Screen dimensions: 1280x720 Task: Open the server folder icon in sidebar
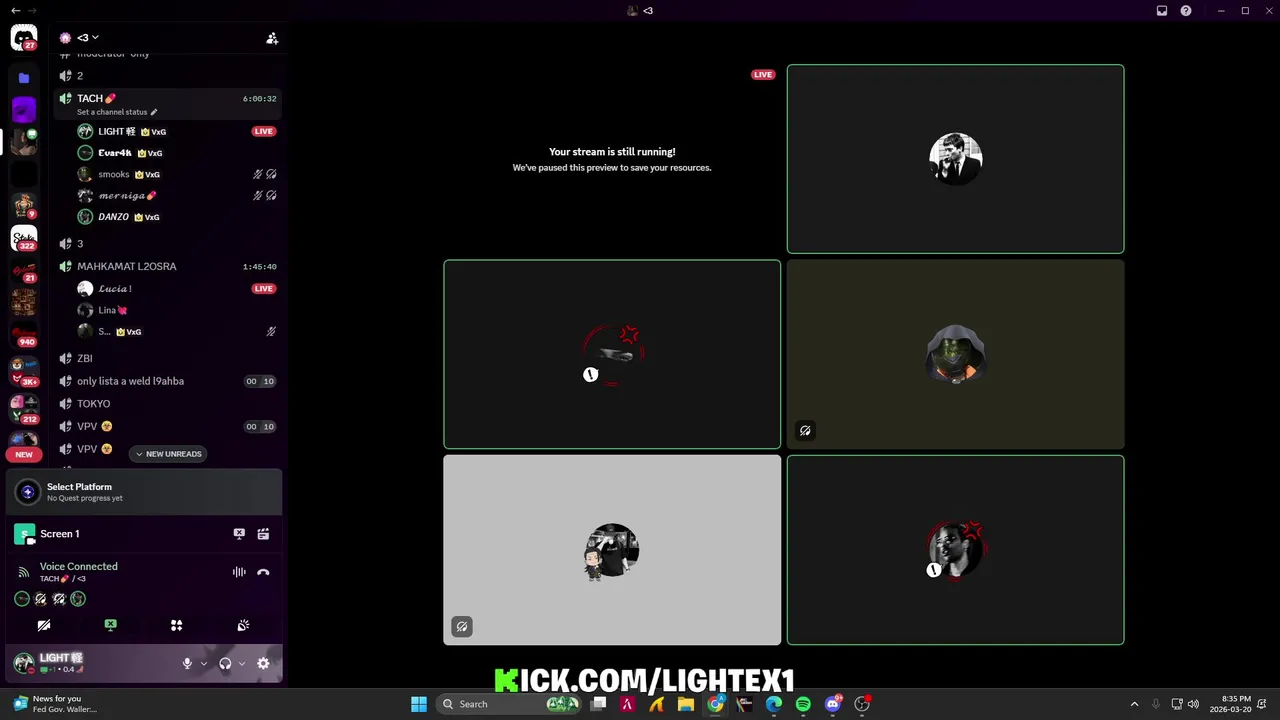[24, 77]
